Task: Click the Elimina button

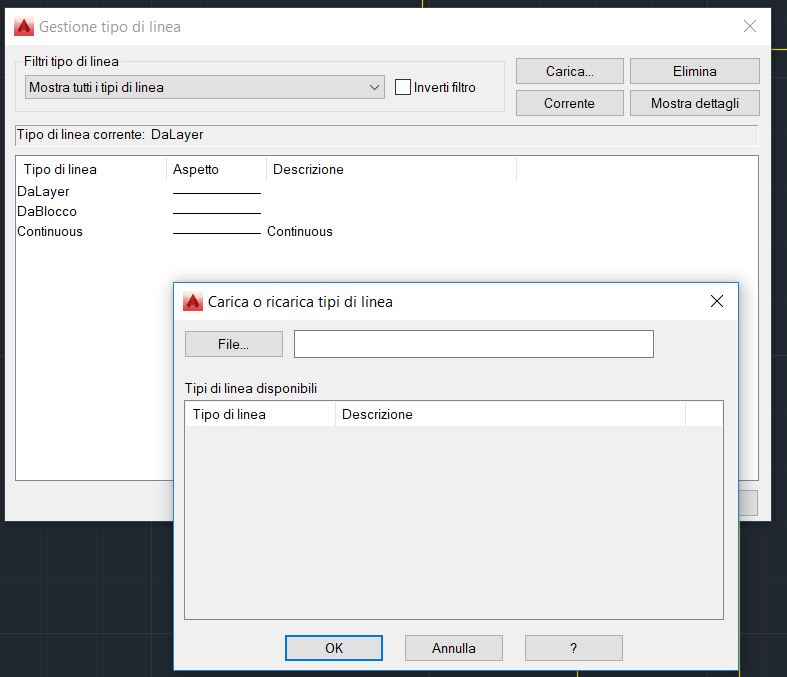Action: [695, 71]
